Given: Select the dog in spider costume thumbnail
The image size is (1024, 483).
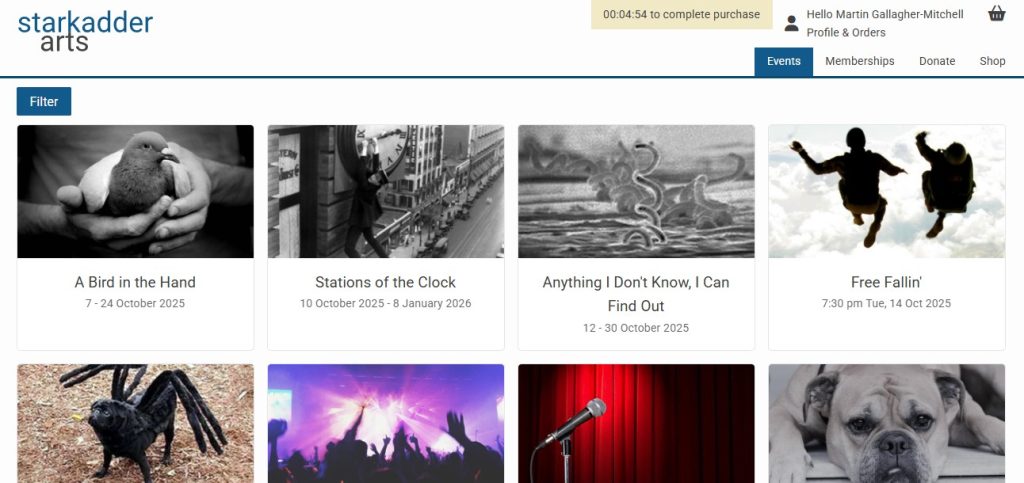Looking at the screenshot, I should [x=135, y=424].
